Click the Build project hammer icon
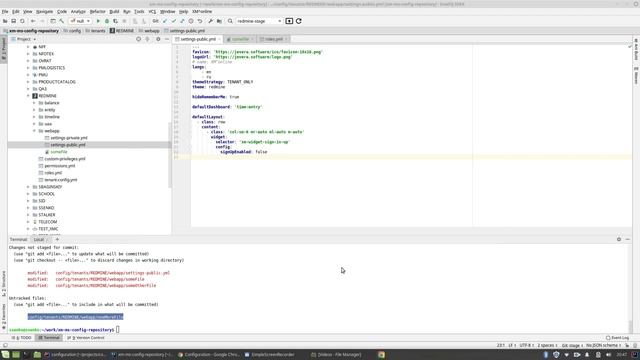Viewport: 640px width, 360px height. 62,21
